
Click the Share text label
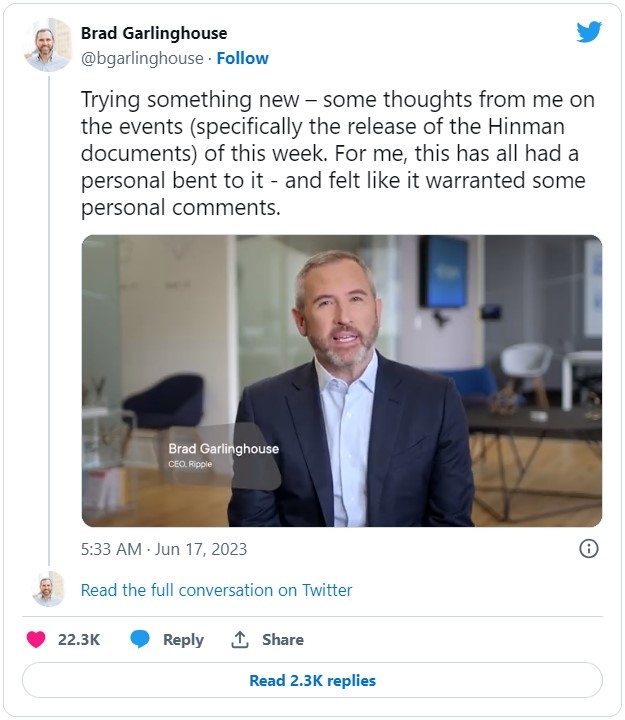point(283,640)
